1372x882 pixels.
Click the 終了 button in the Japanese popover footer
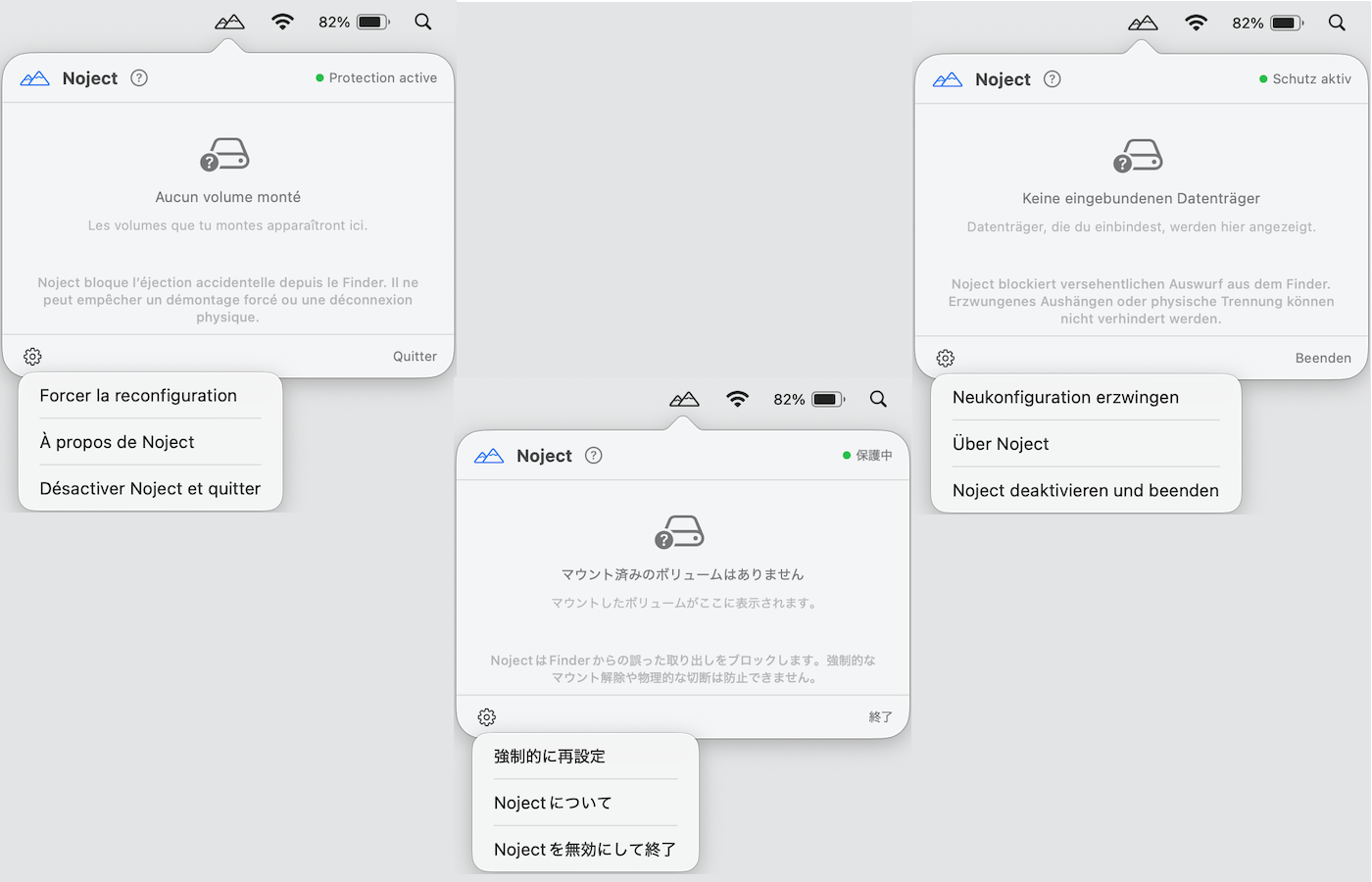(x=880, y=717)
